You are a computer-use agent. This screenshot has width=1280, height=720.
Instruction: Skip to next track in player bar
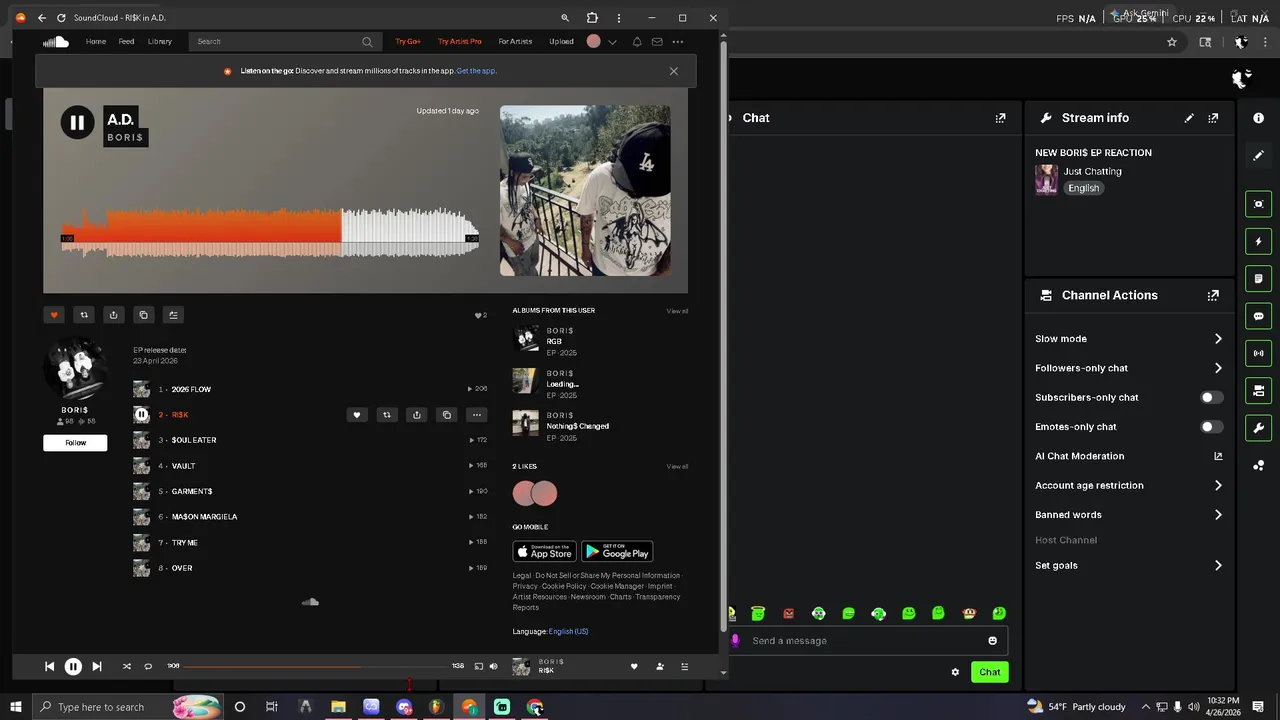pyautogui.click(x=97, y=667)
